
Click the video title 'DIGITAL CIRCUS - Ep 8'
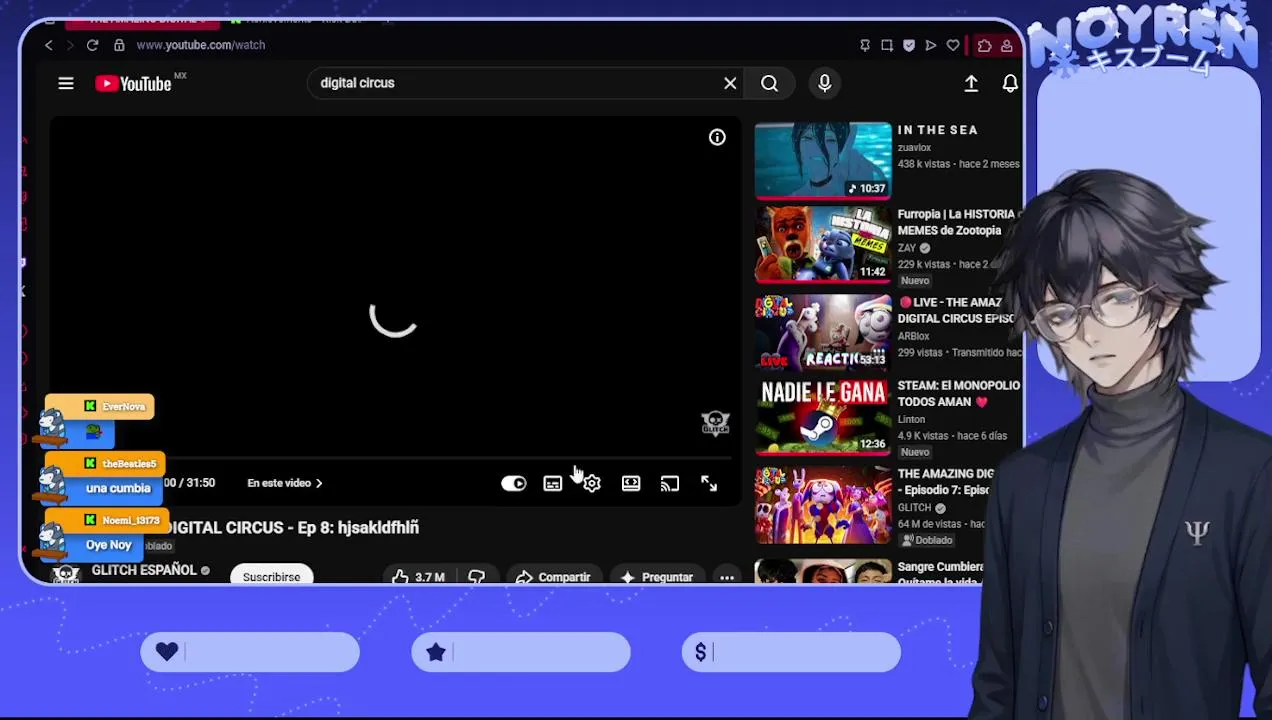(294, 528)
